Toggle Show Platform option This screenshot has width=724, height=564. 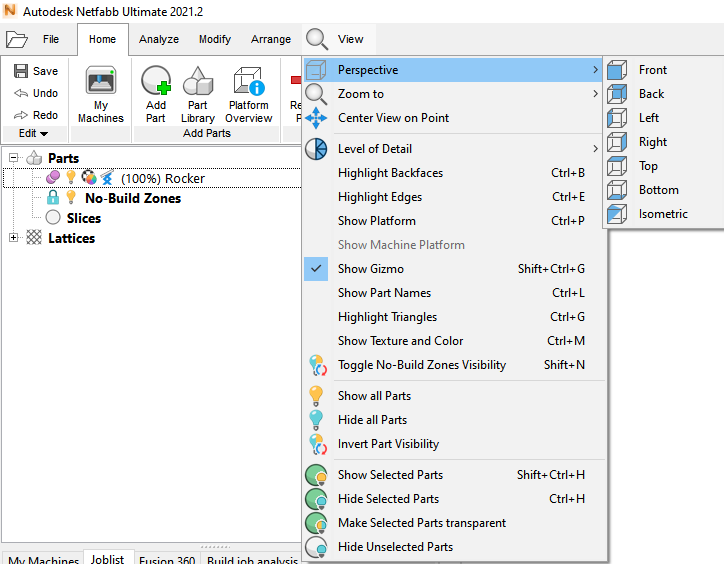pyautogui.click(x=455, y=221)
